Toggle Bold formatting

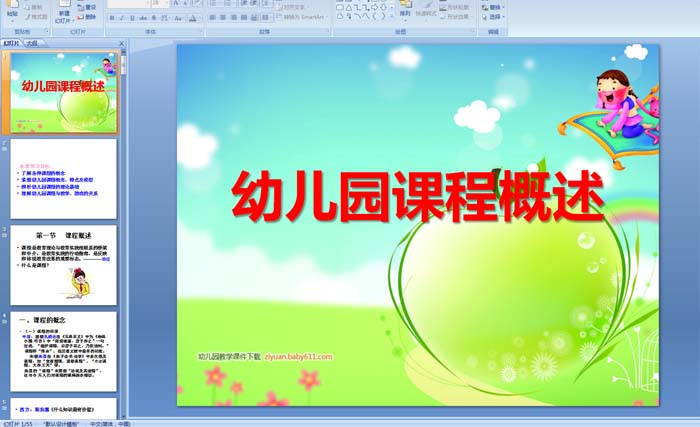(x=112, y=18)
